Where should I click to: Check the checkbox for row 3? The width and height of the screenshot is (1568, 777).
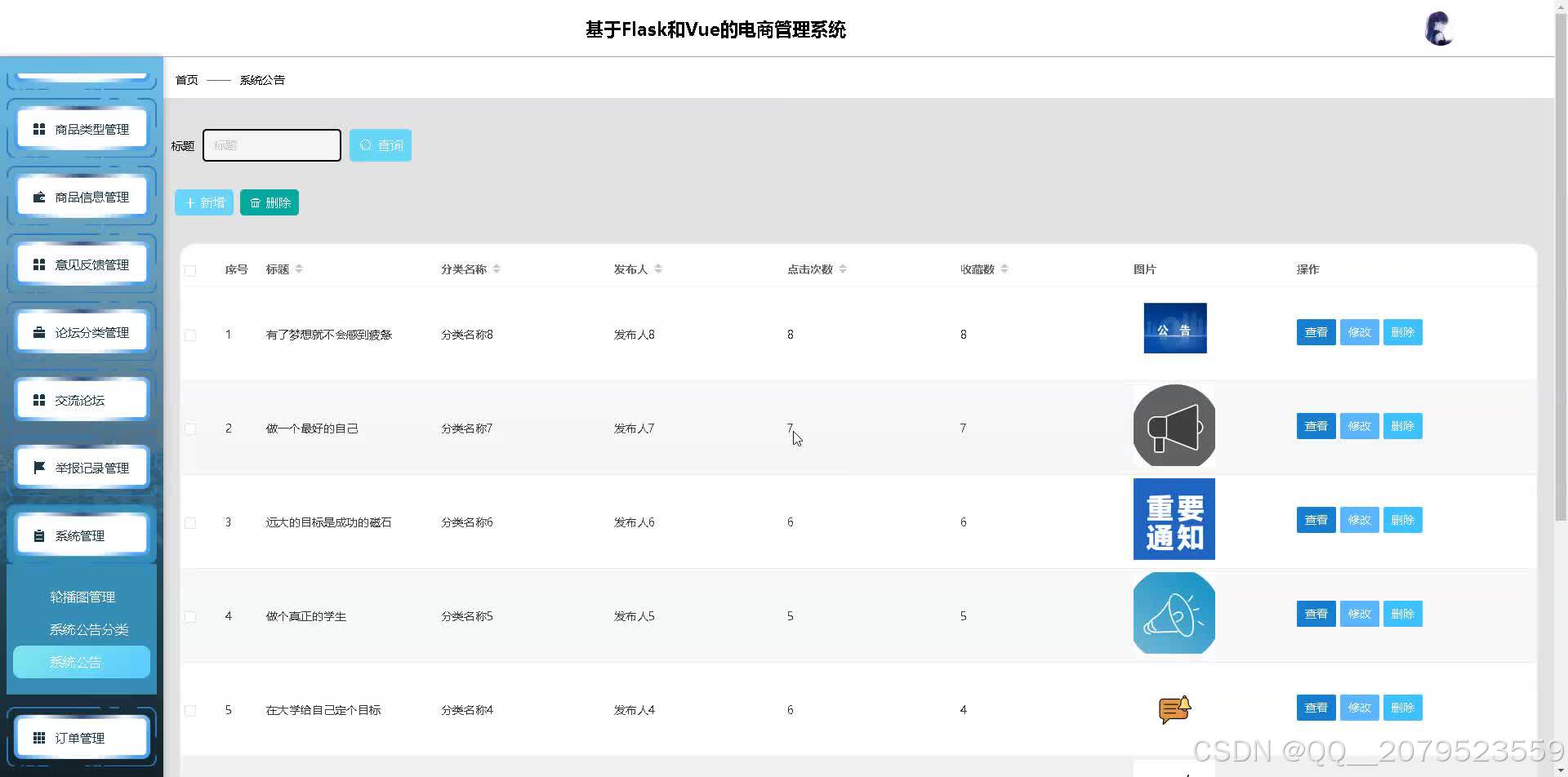coord(190,522)
